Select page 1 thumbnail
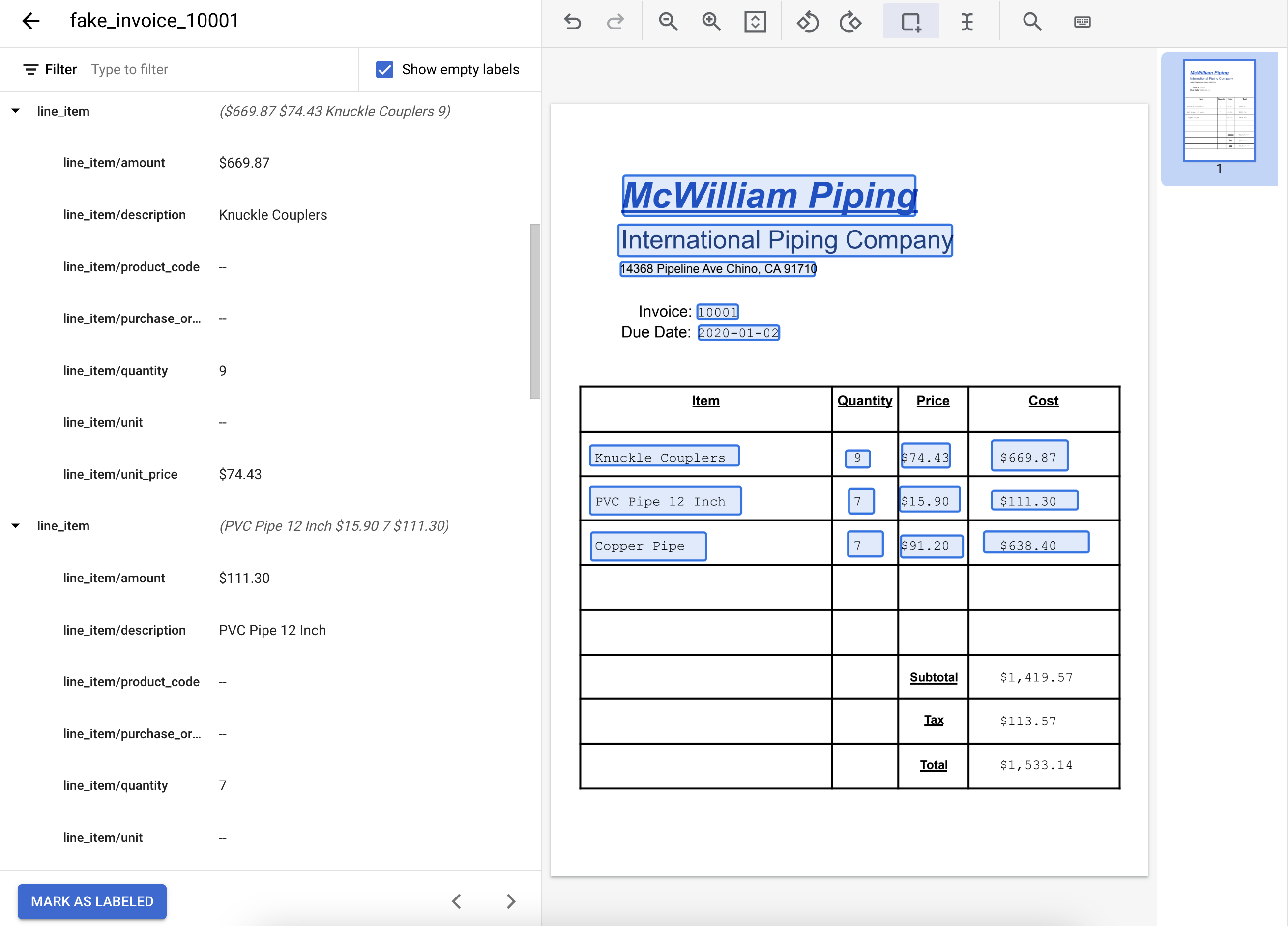1288x926 pixels. (x=1219, y=111)
